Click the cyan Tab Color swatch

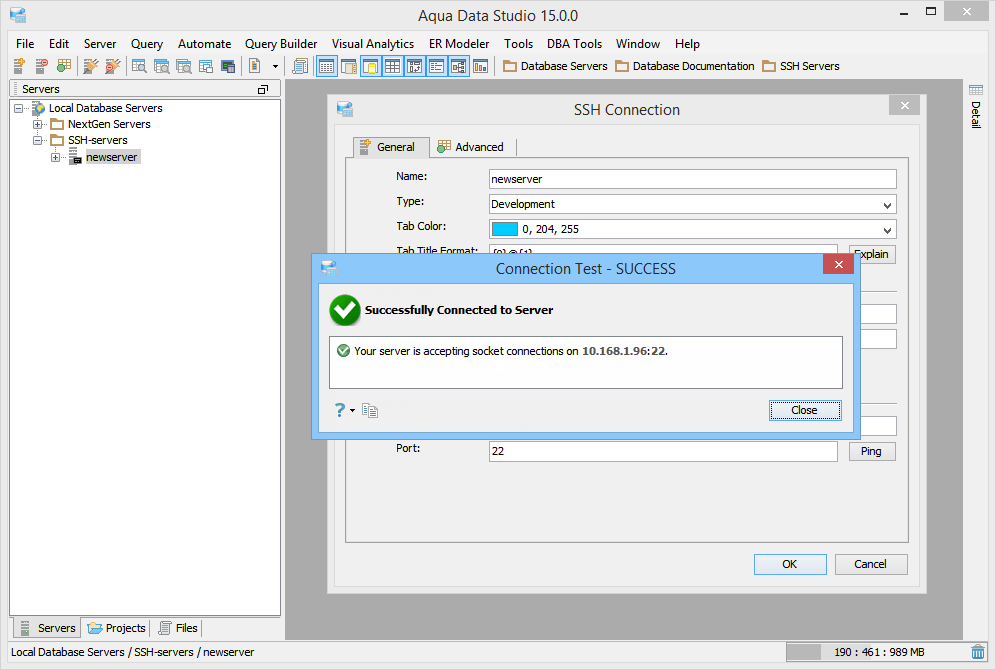505,229
